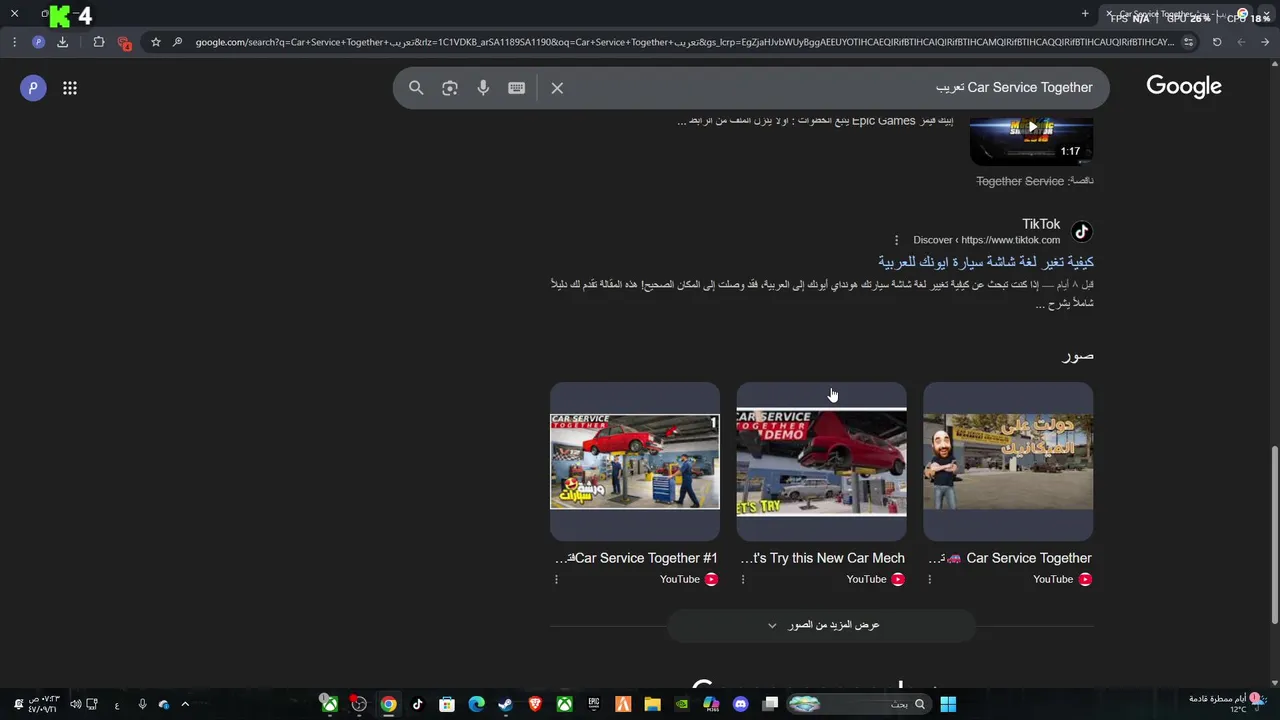Viewport: 1280px width, 720px height.
Task: Click the taskbar search box
Action: point(858,704)
